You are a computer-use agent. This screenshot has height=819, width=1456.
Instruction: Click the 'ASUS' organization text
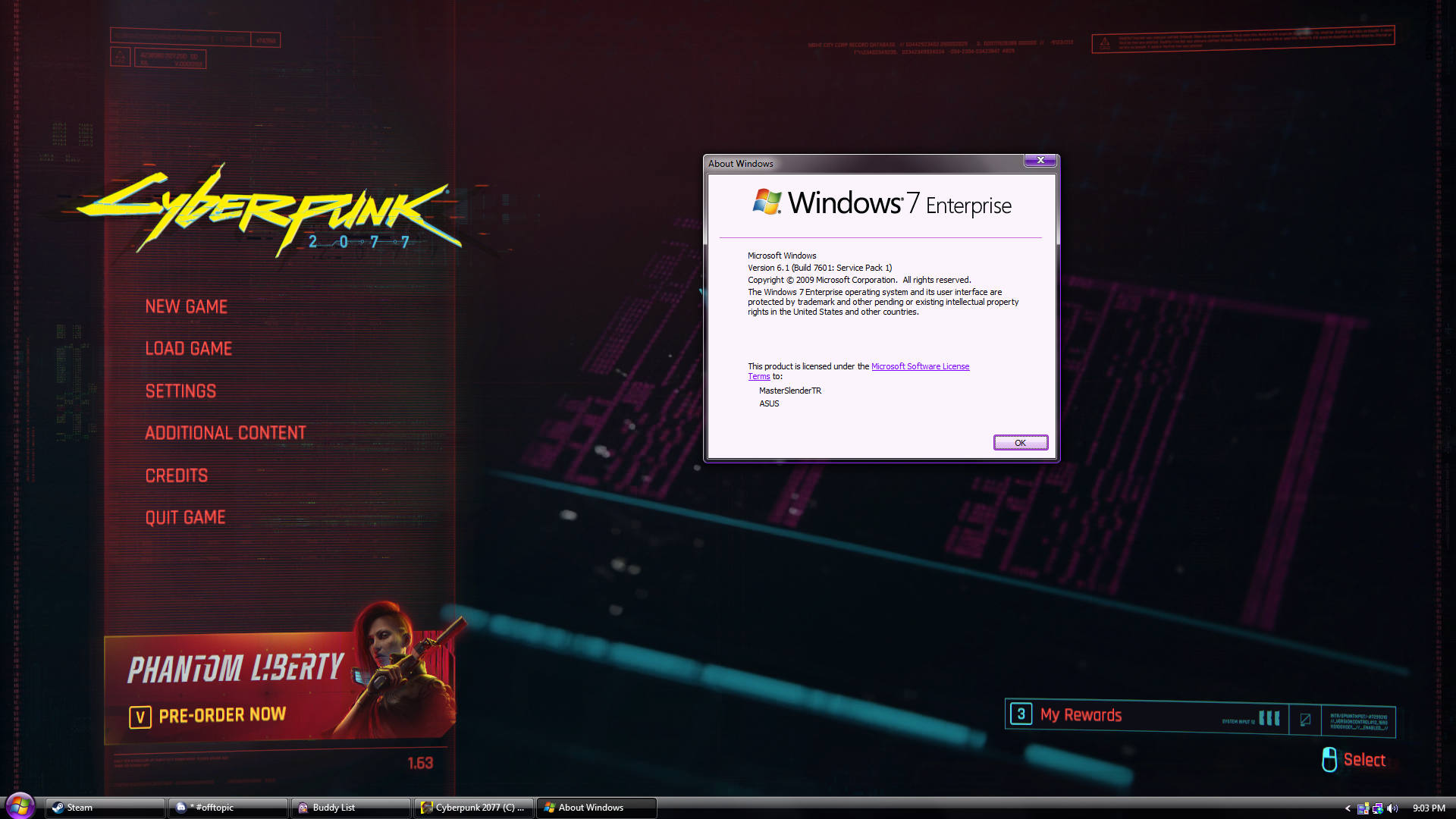769,404
